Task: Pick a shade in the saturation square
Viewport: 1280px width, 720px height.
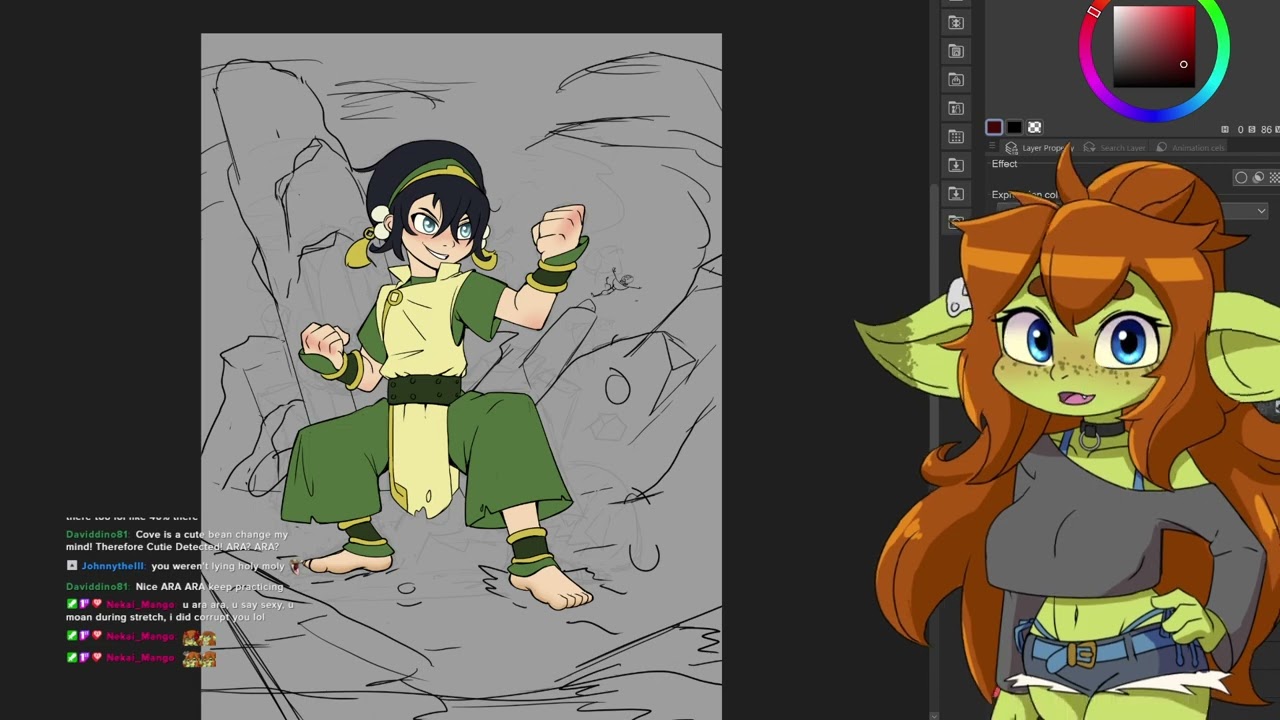Action: pyautogui.click(x=1154, y=47)
